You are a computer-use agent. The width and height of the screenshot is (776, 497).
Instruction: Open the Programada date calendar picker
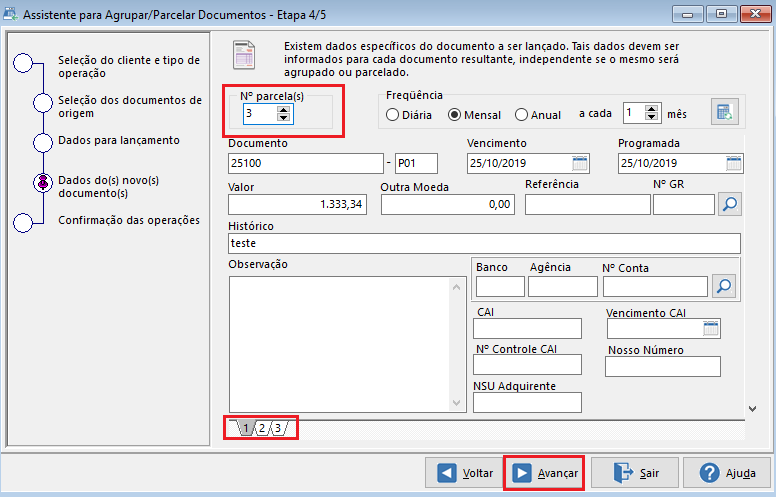733,163
